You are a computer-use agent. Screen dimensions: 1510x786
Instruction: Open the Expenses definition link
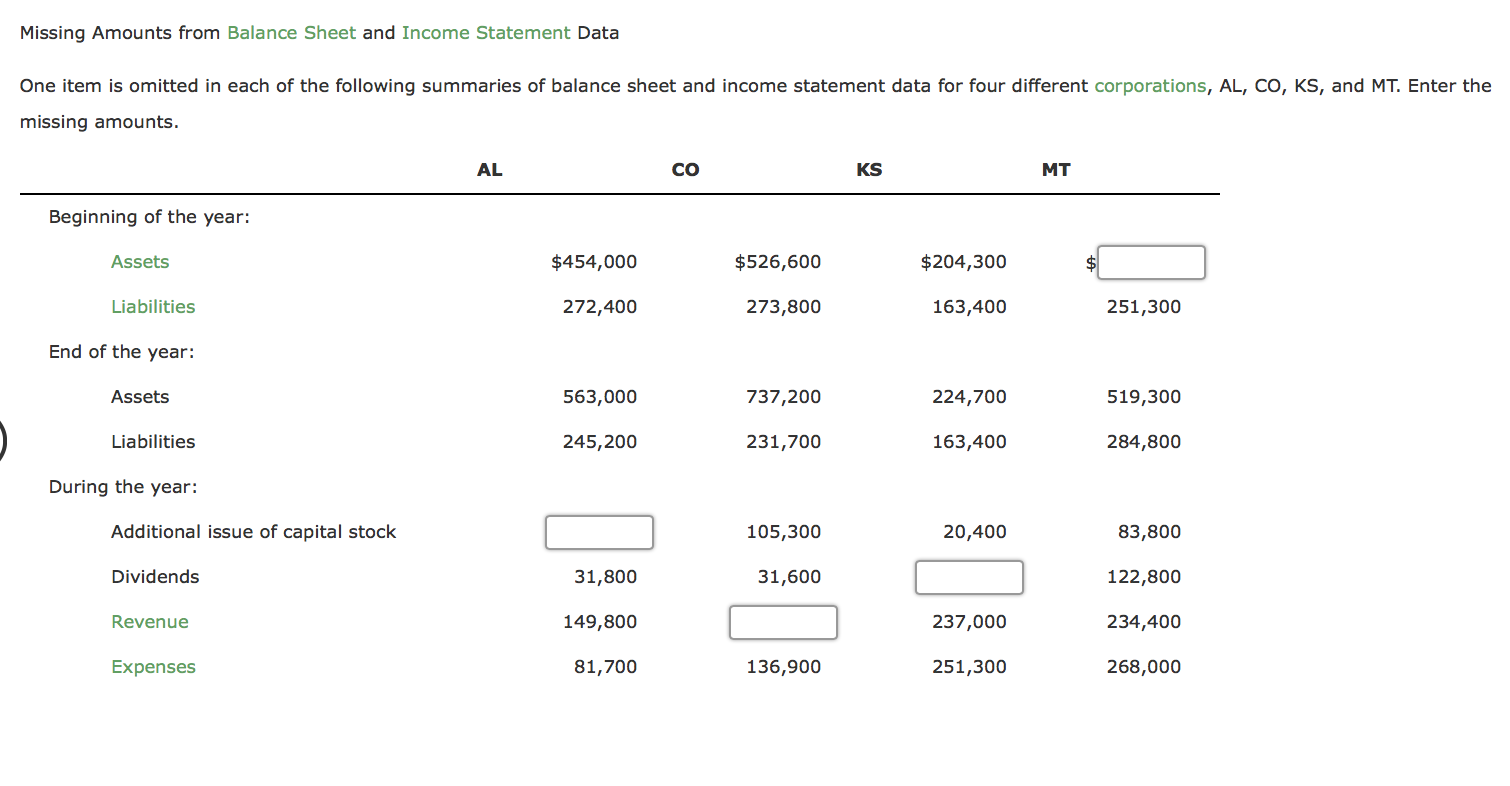153,666
